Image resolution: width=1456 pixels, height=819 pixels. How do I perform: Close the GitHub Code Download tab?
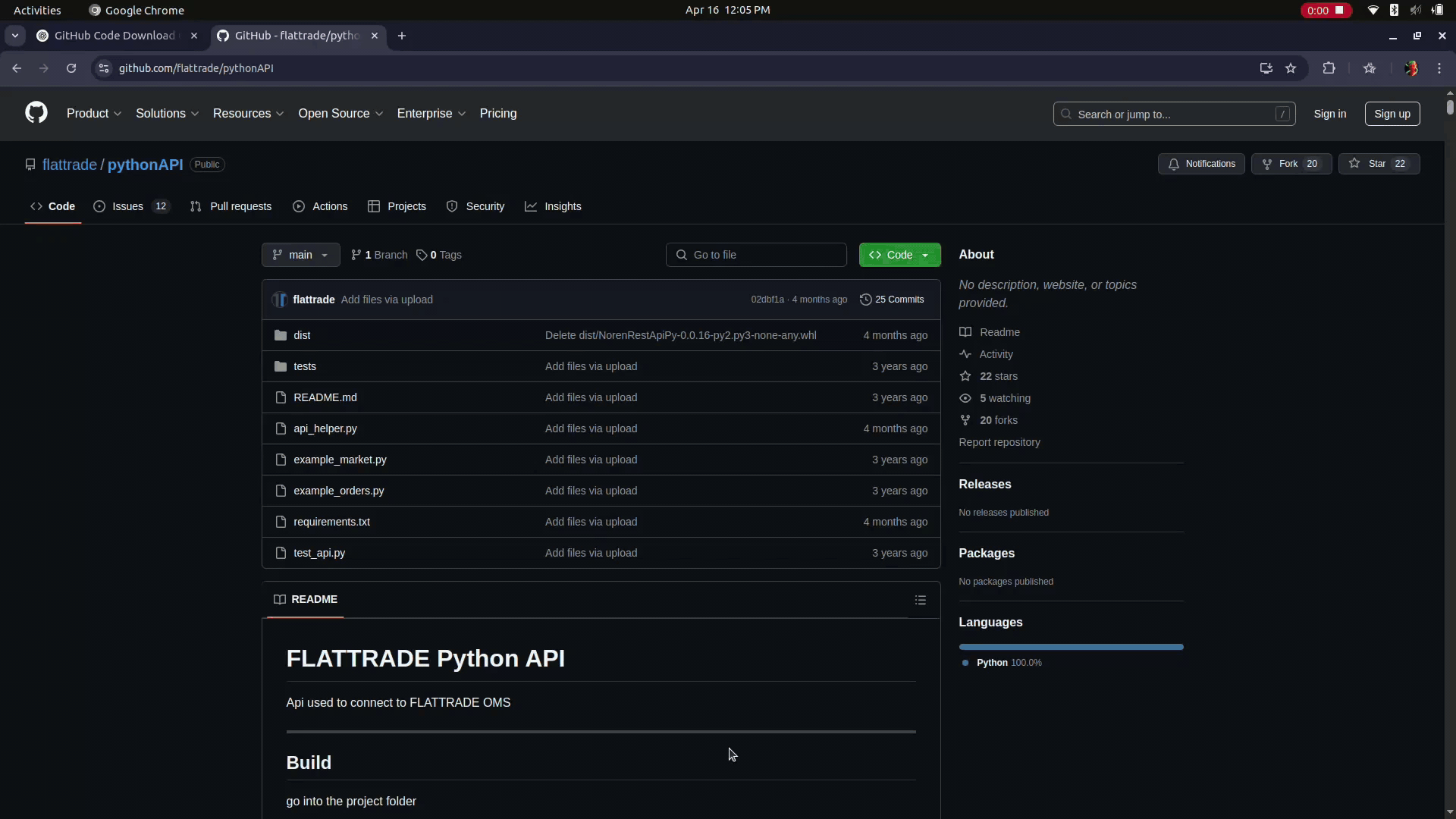tap(194, 36)
